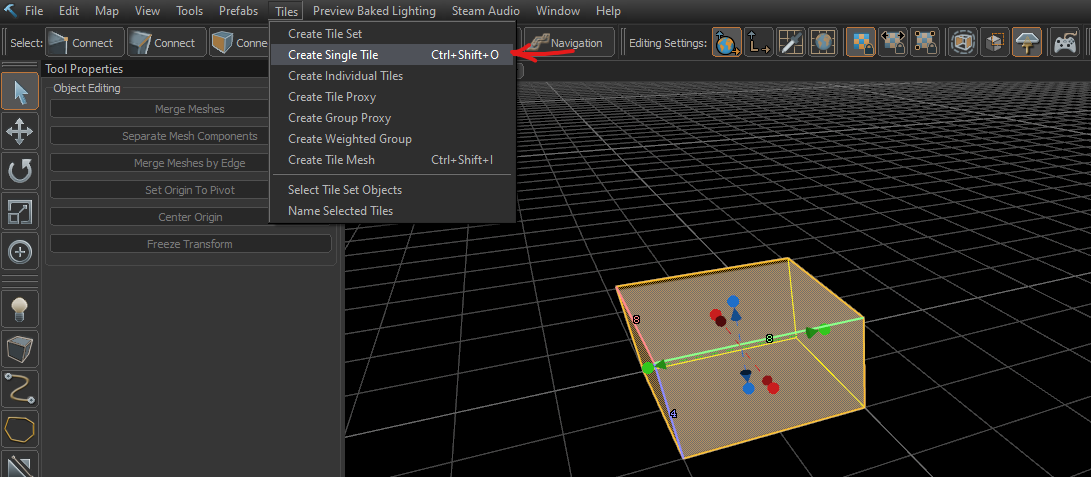This screenshot has width=1091, height=477.
Task: Activate the Translate move tool
Action: (x=19, y=131)
